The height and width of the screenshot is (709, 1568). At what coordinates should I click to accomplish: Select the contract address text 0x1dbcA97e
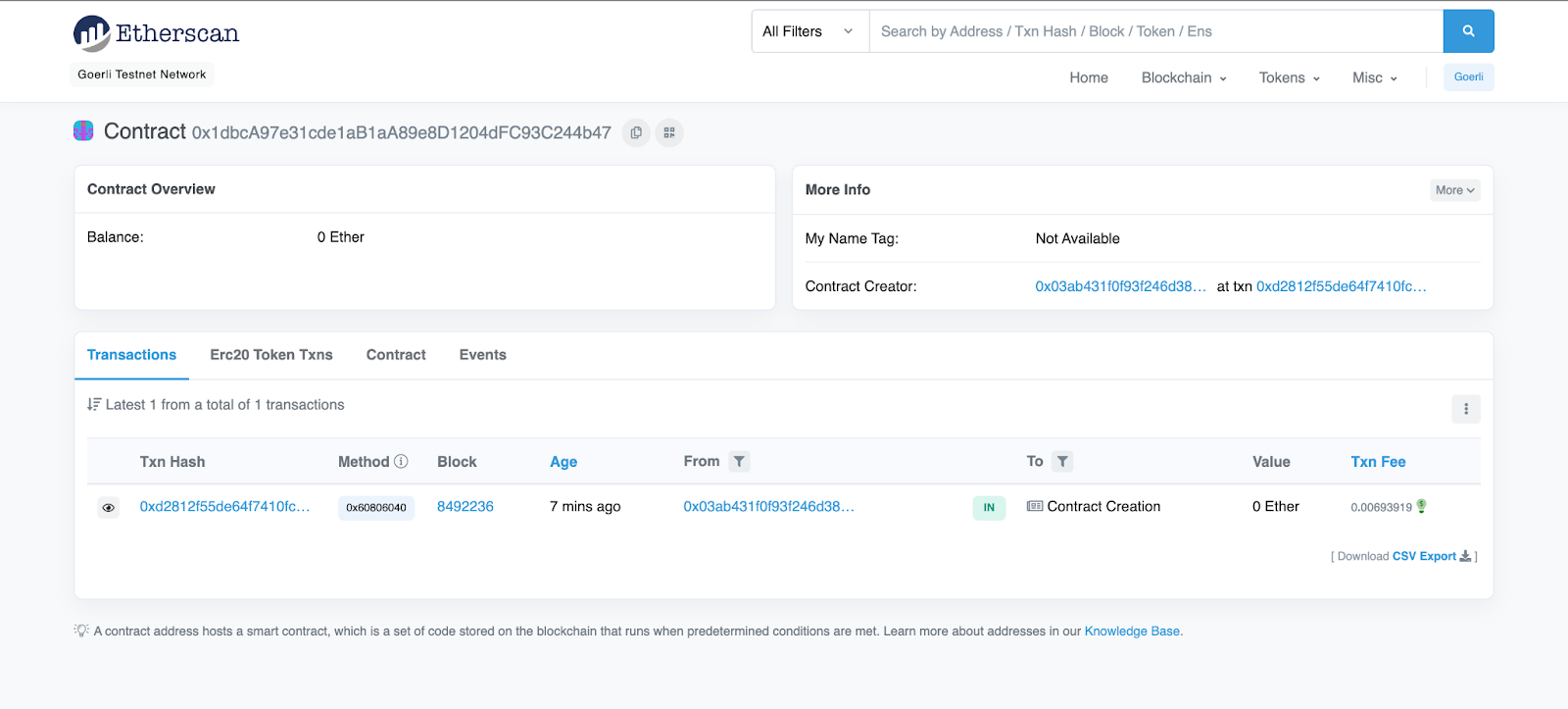click(402, 132)
